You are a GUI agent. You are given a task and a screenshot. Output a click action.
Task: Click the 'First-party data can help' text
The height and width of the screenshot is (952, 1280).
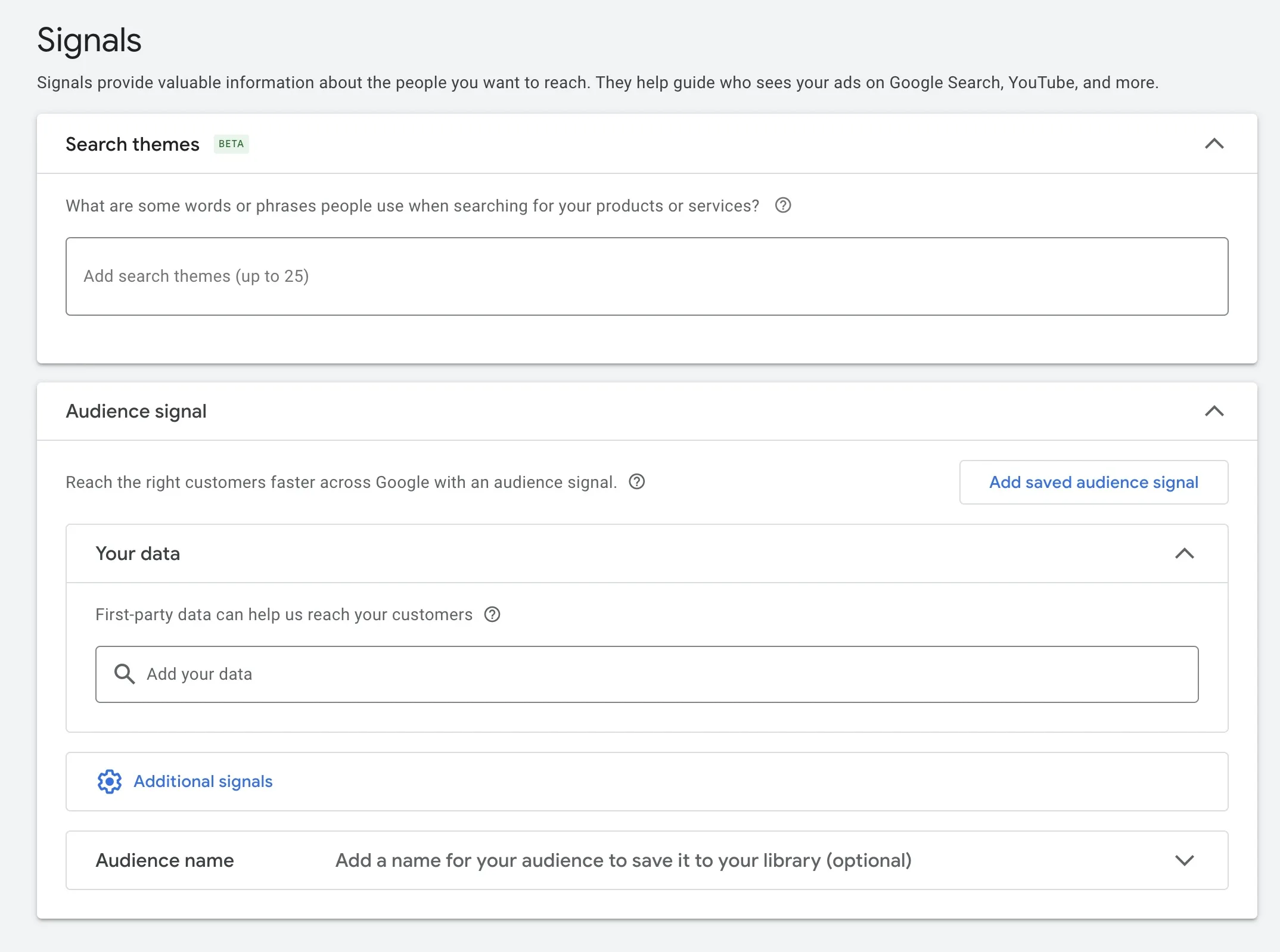pyautogui.click(x=284, y=614)
